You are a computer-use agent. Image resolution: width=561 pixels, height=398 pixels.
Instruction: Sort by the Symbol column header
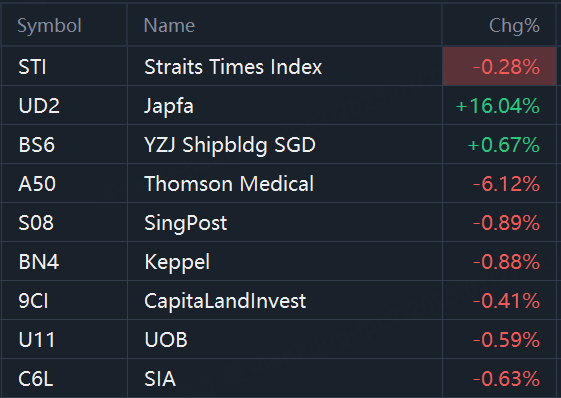click(49, 26)
